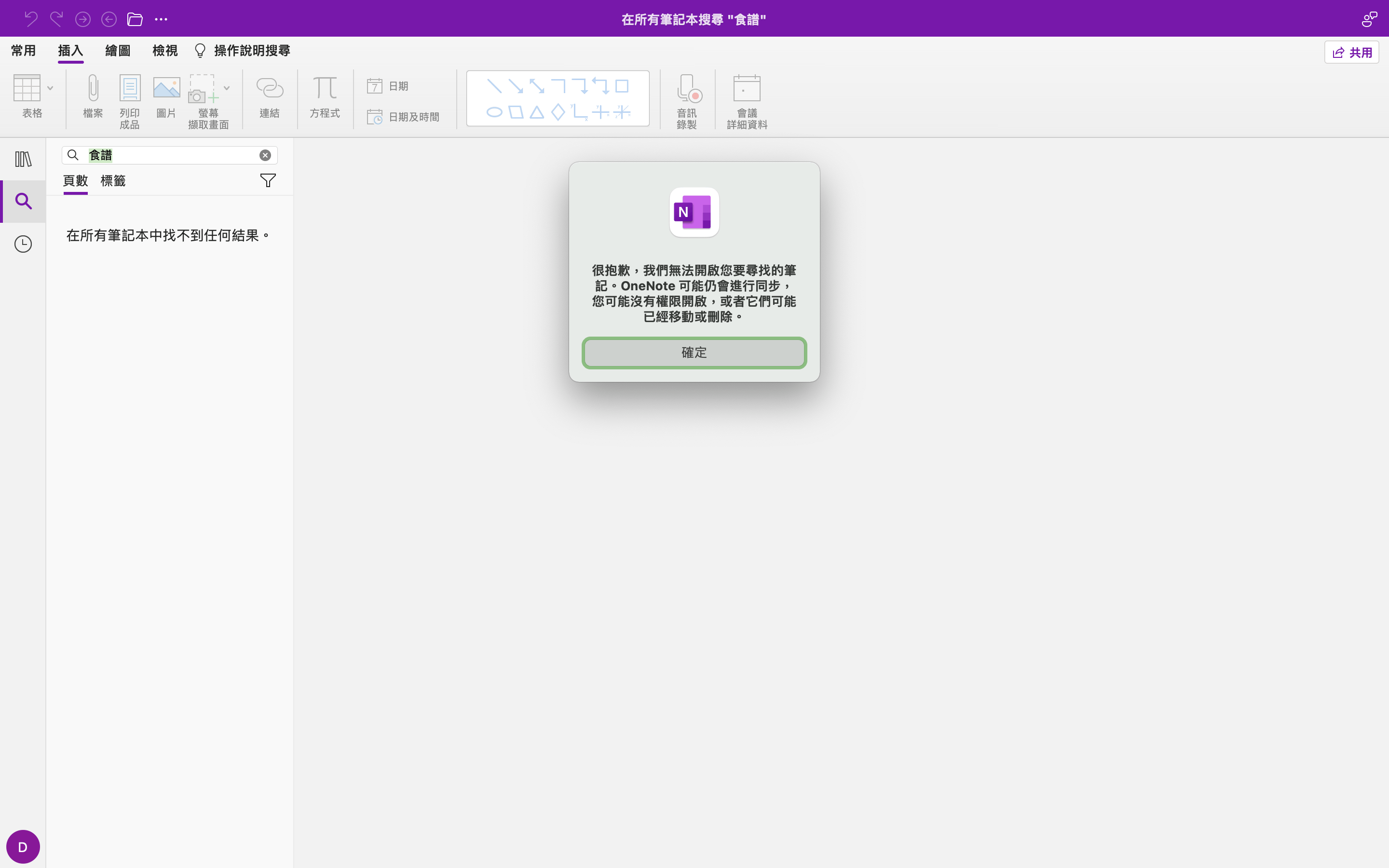Select the diamond shape

(x=558, y=112)
